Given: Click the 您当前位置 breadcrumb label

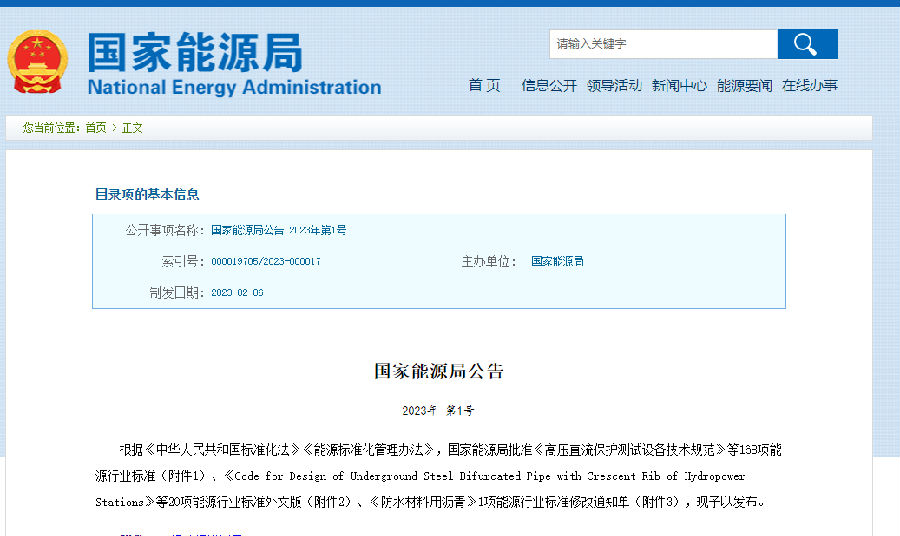Looking at the screenshot, I should tap(51, 127).
